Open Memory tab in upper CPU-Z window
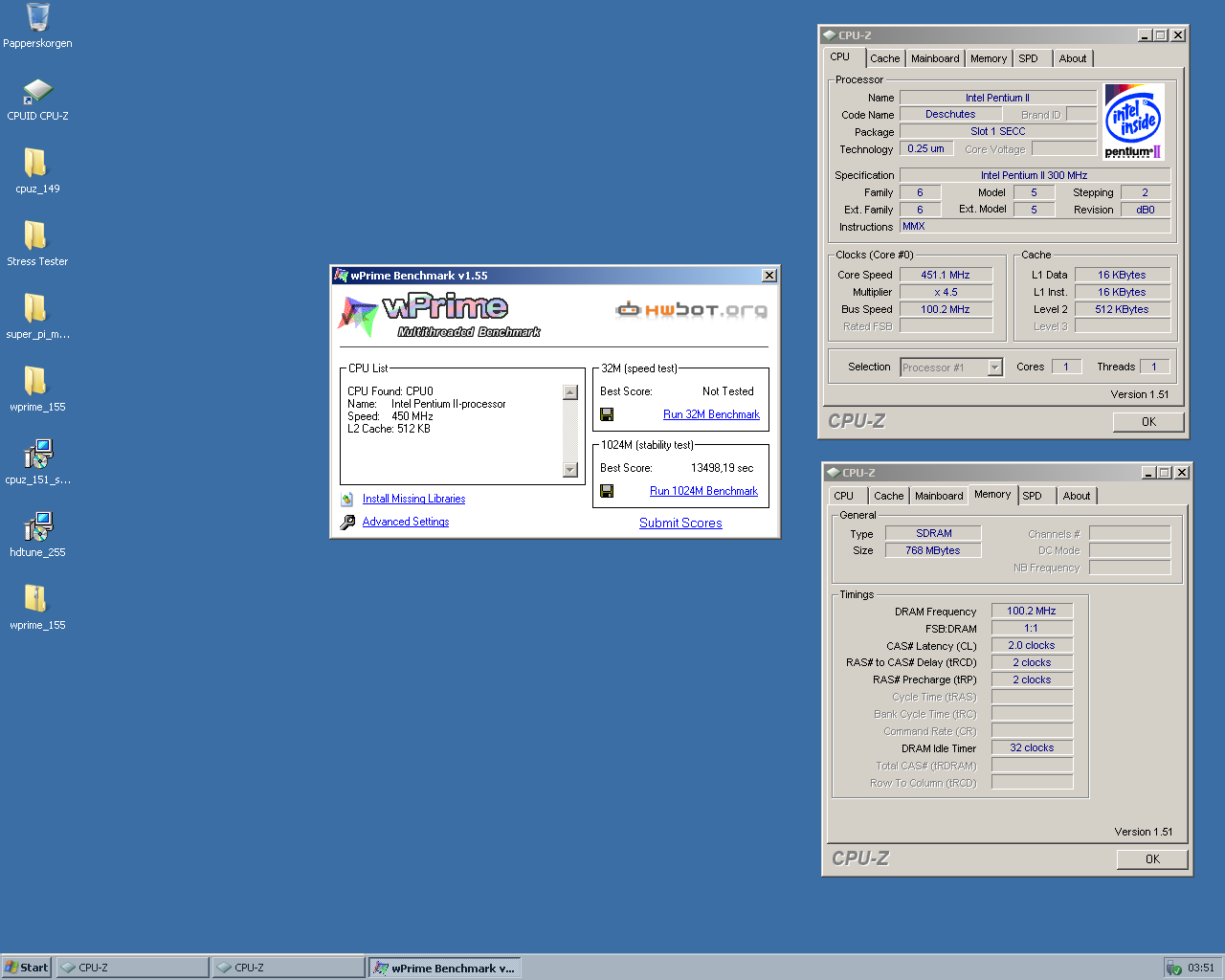The width and height of the screenshot is (1225, 980). 989,58
